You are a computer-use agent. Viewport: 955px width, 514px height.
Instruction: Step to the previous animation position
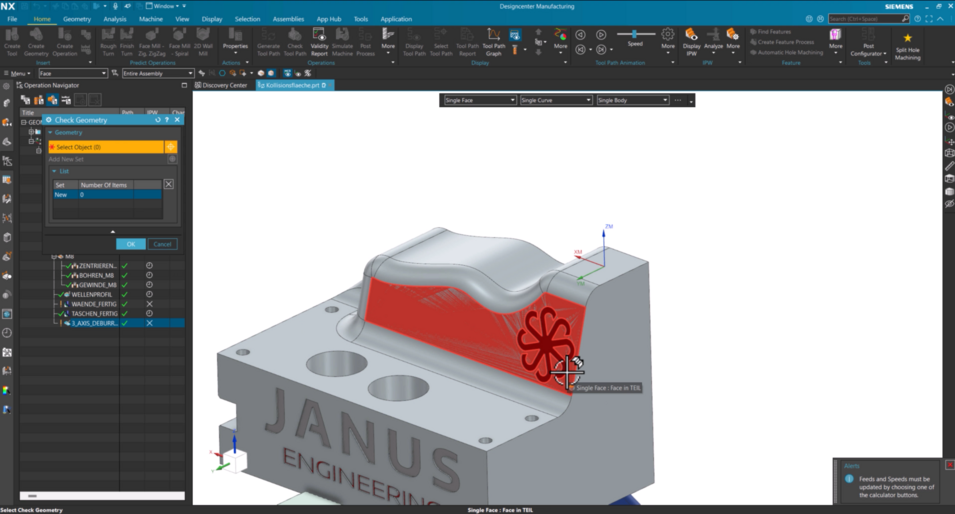tap(580, 49)
